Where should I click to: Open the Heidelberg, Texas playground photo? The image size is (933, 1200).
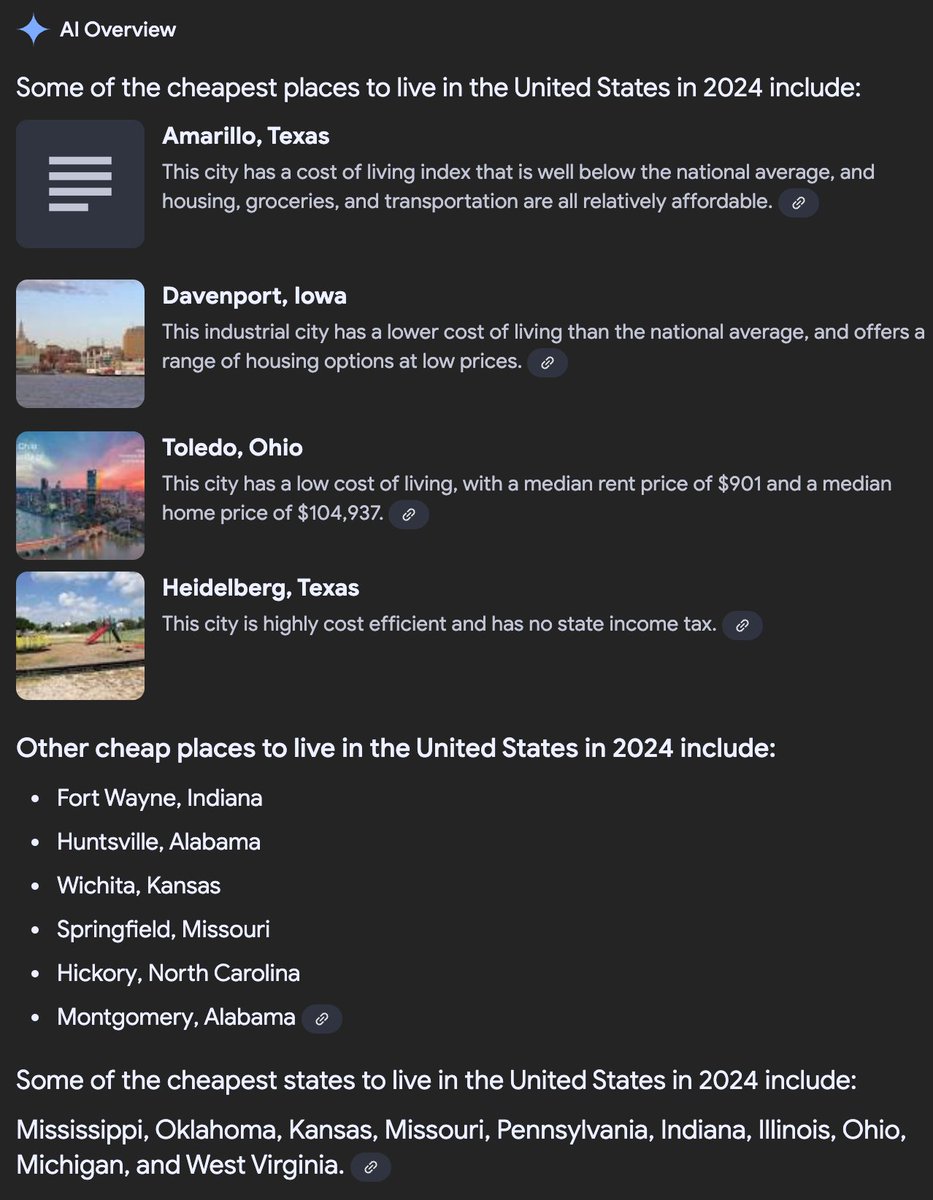coord(80,636)
